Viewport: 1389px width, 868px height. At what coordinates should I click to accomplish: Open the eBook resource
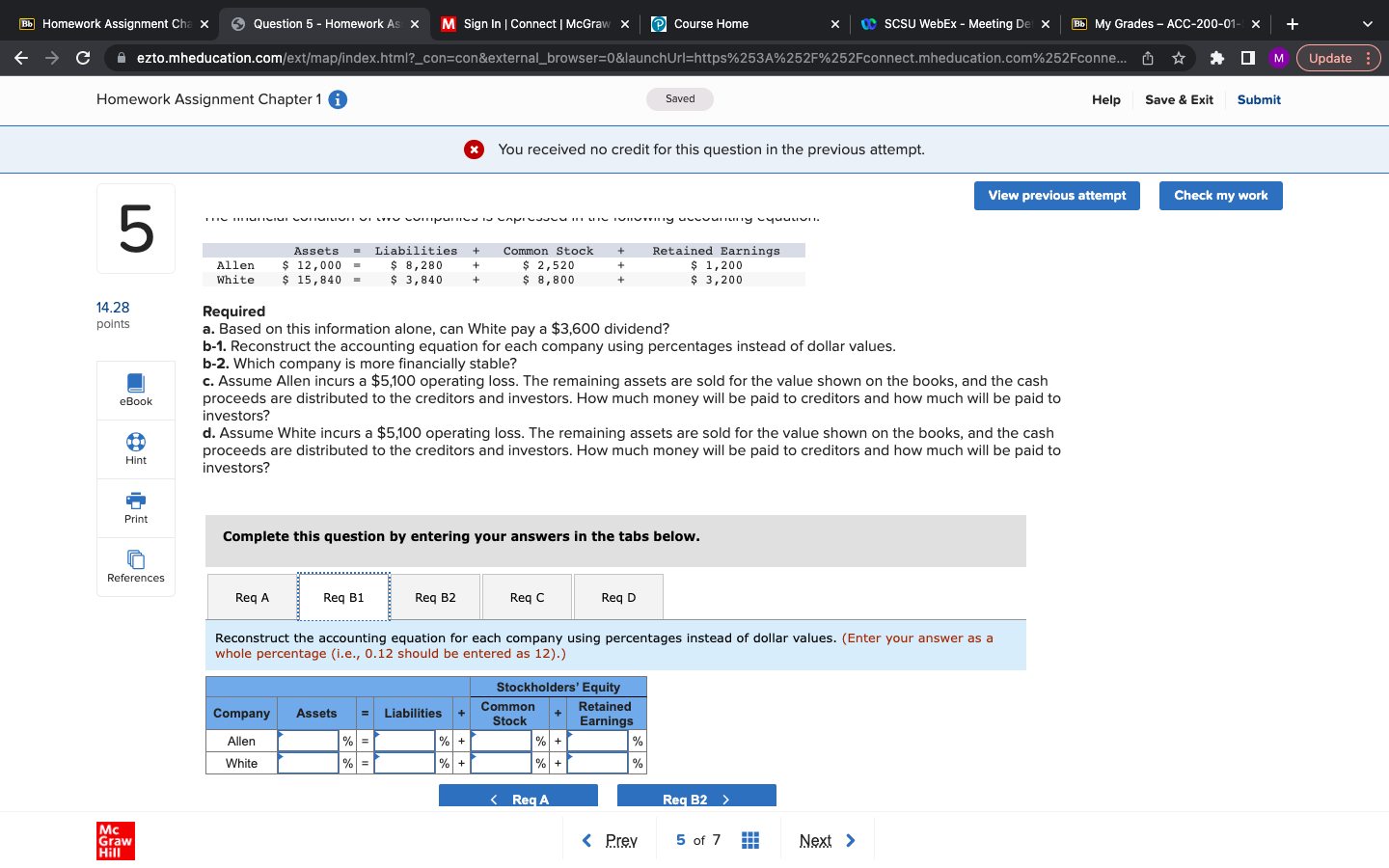click(136, 390)
